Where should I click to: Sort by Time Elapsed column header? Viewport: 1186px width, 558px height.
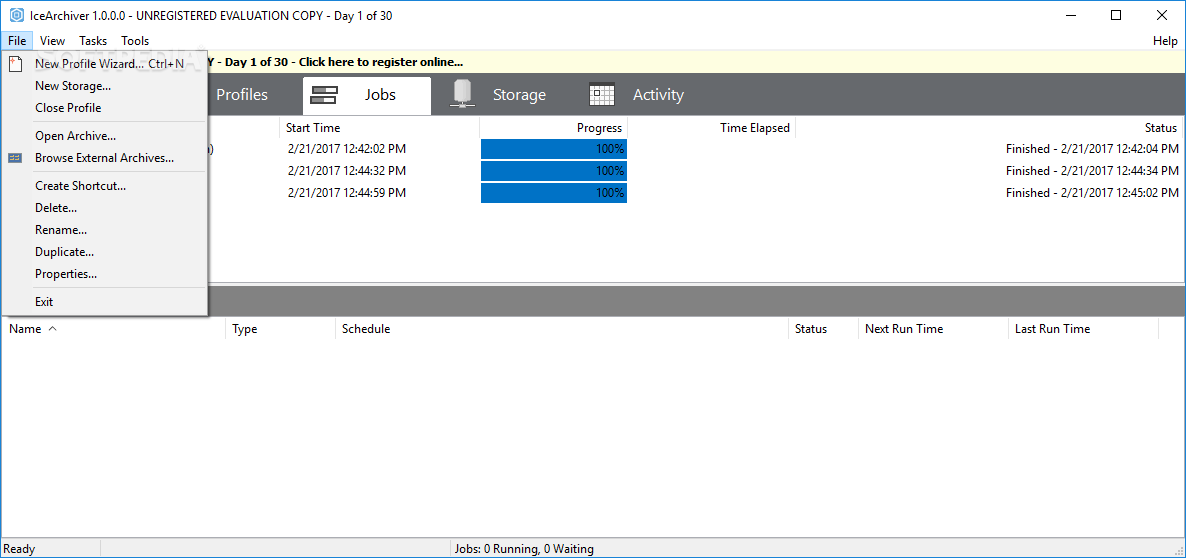pos(712,128)
